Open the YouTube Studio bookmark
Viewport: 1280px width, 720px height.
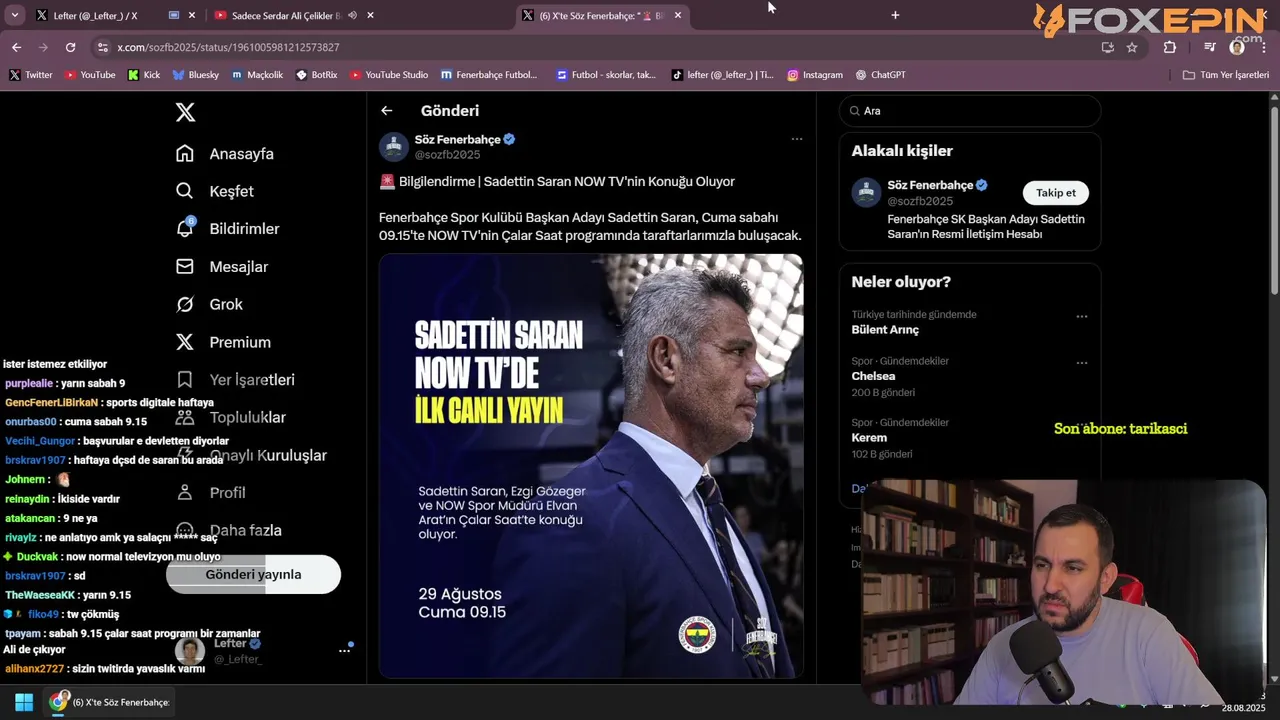tap(389, 75)
